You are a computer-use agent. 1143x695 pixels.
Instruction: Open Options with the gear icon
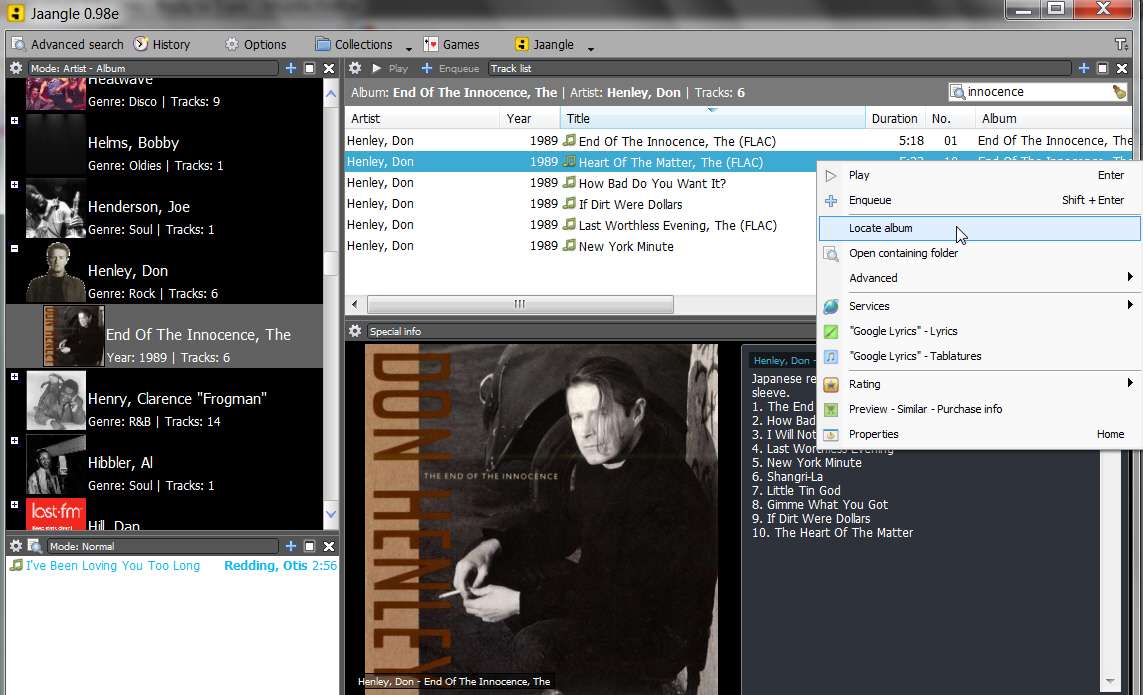pyautogui.click(x=255, y=44)
